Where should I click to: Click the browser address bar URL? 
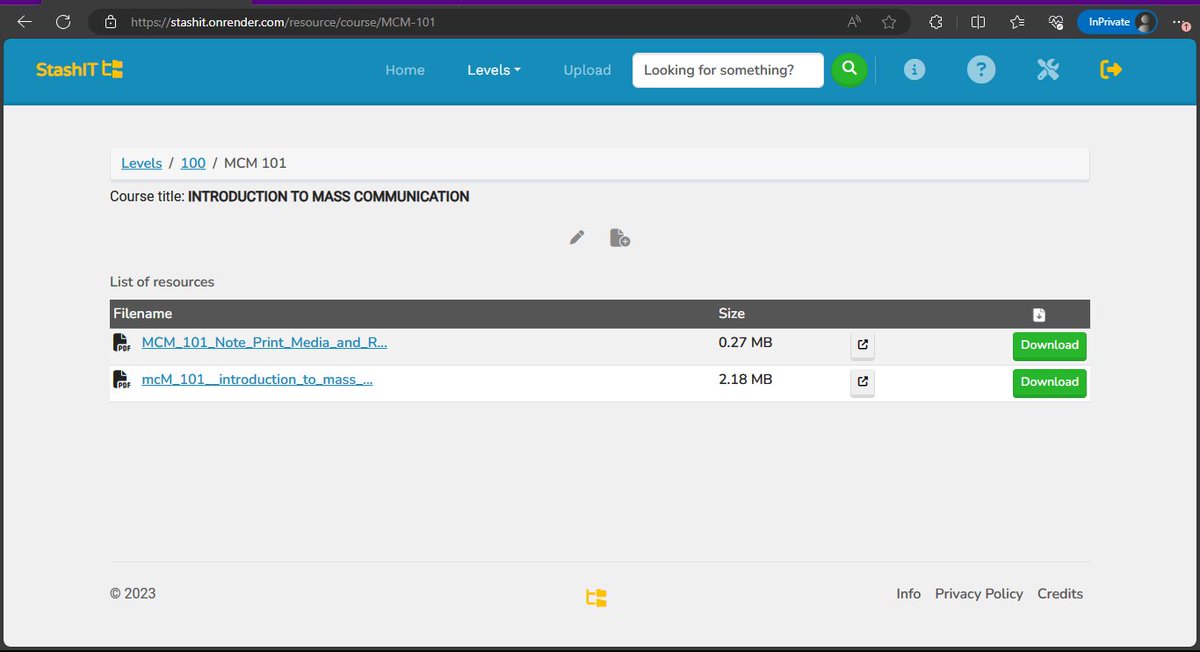(283, 22)
